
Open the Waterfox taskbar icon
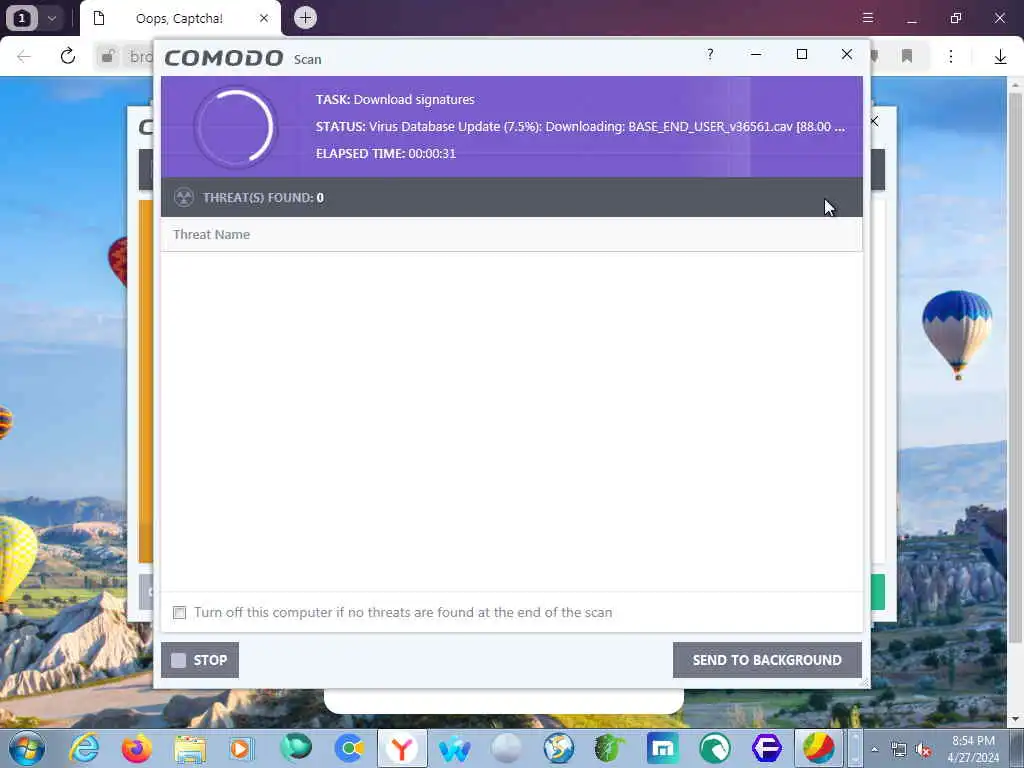455,749
